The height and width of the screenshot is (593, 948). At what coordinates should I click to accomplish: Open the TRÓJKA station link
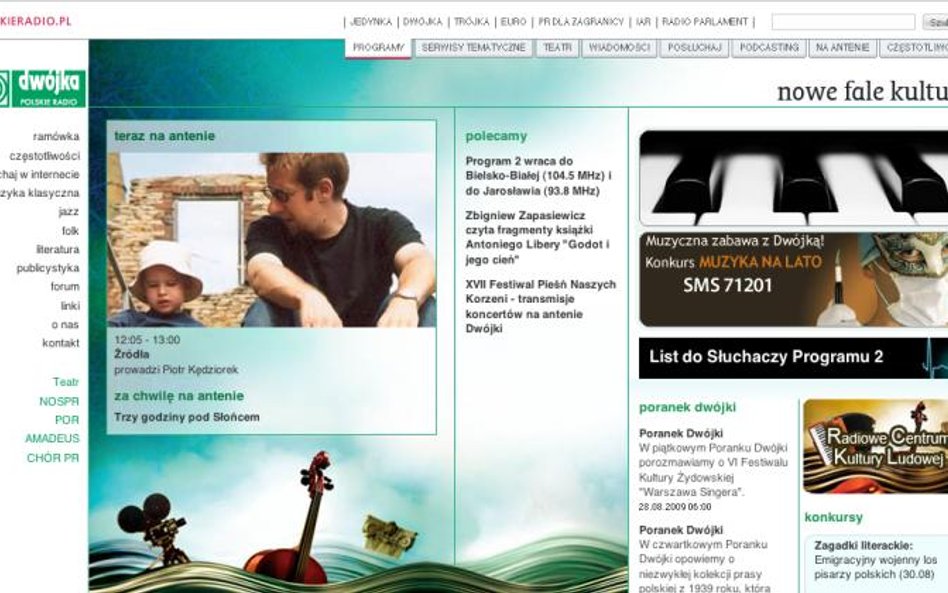click(x=472, y=22)
